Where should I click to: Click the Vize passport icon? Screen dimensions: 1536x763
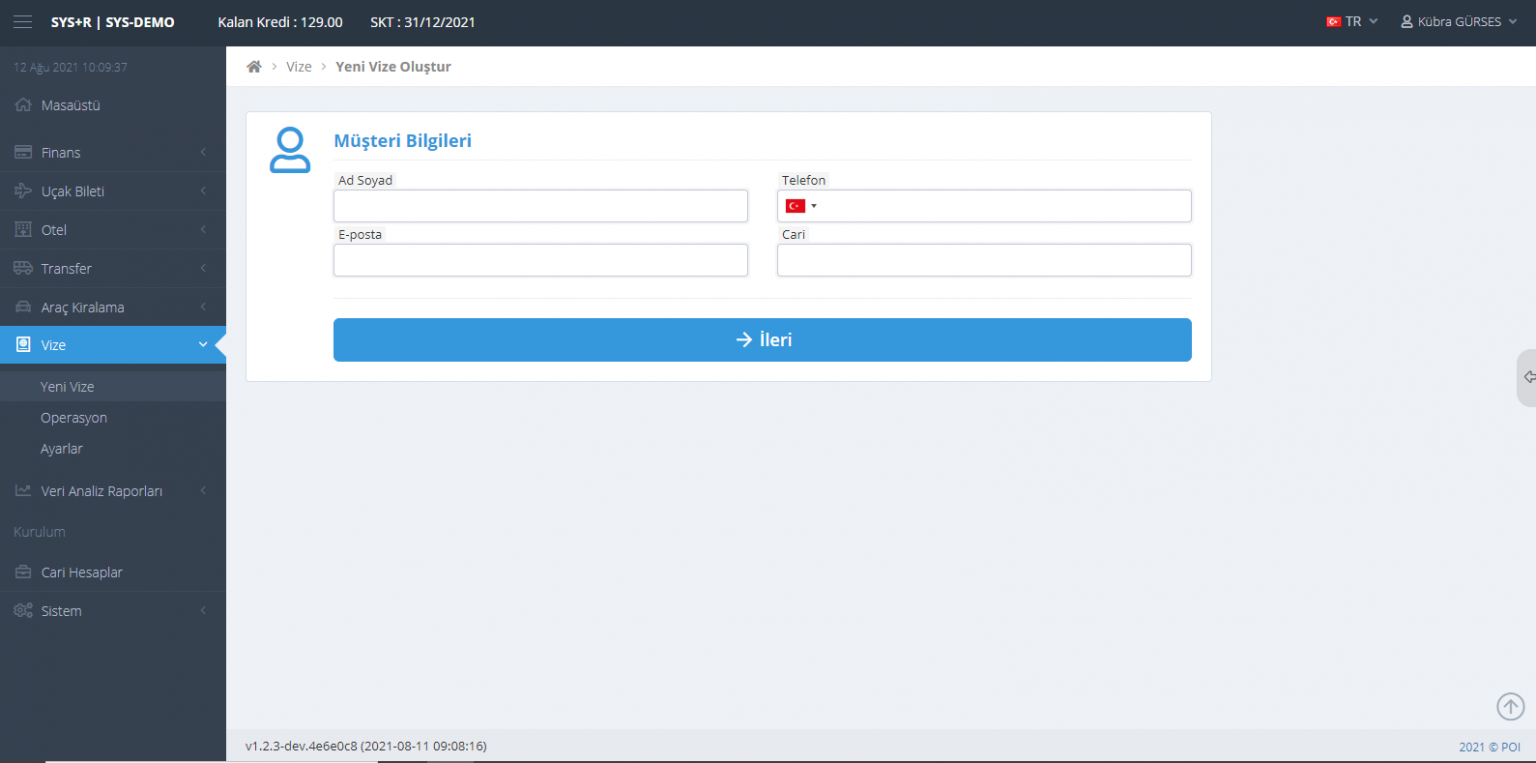click(x=23, y=345)
